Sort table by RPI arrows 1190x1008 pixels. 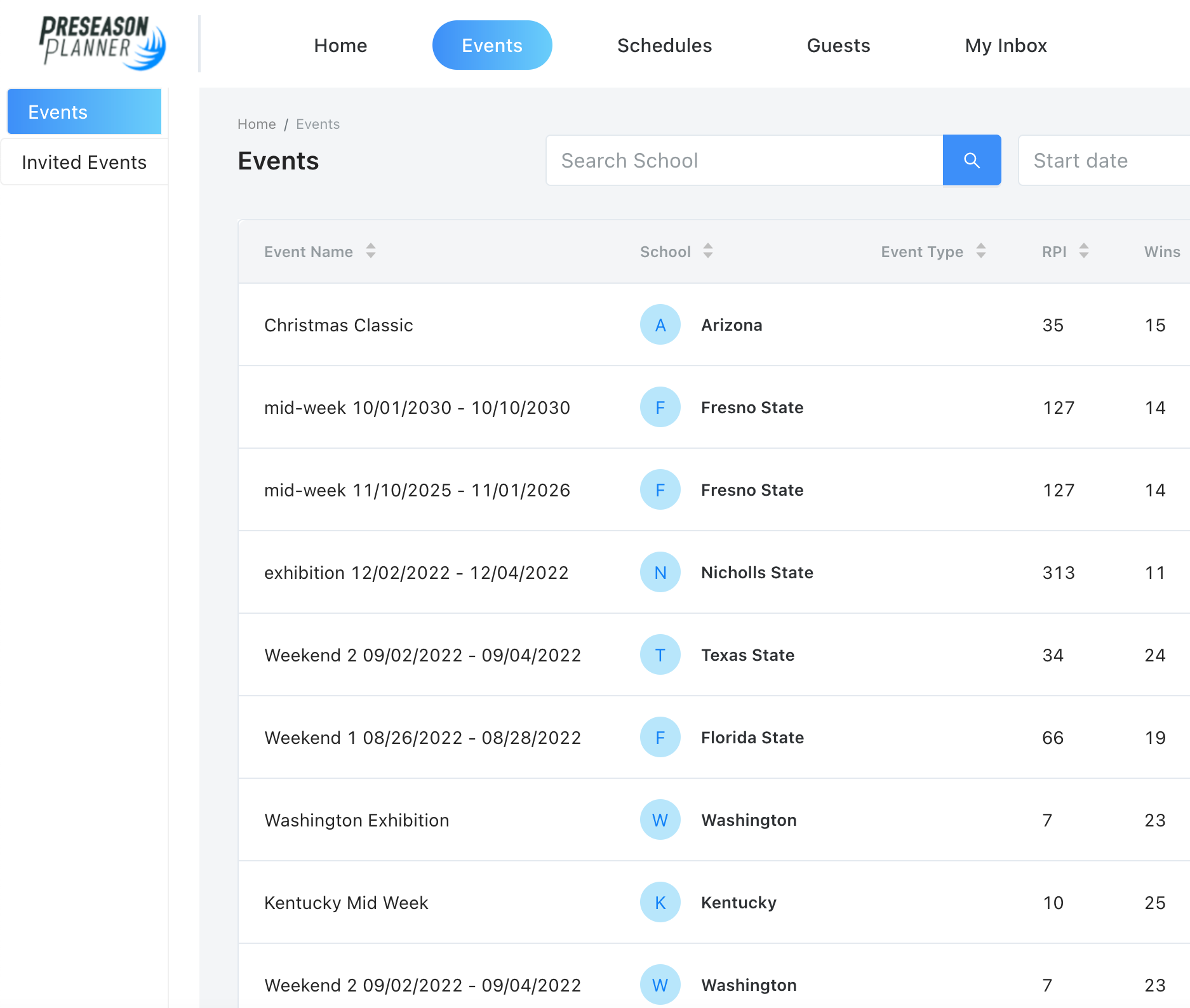click(x=1084, y=251)
